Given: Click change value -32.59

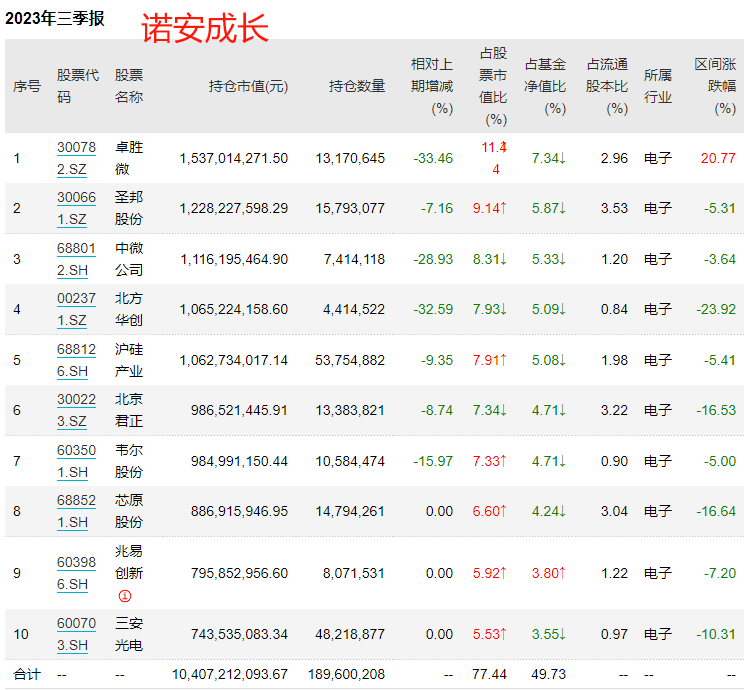Looking at the screenshot, I should pyautogui.click(x=433, y=309).
